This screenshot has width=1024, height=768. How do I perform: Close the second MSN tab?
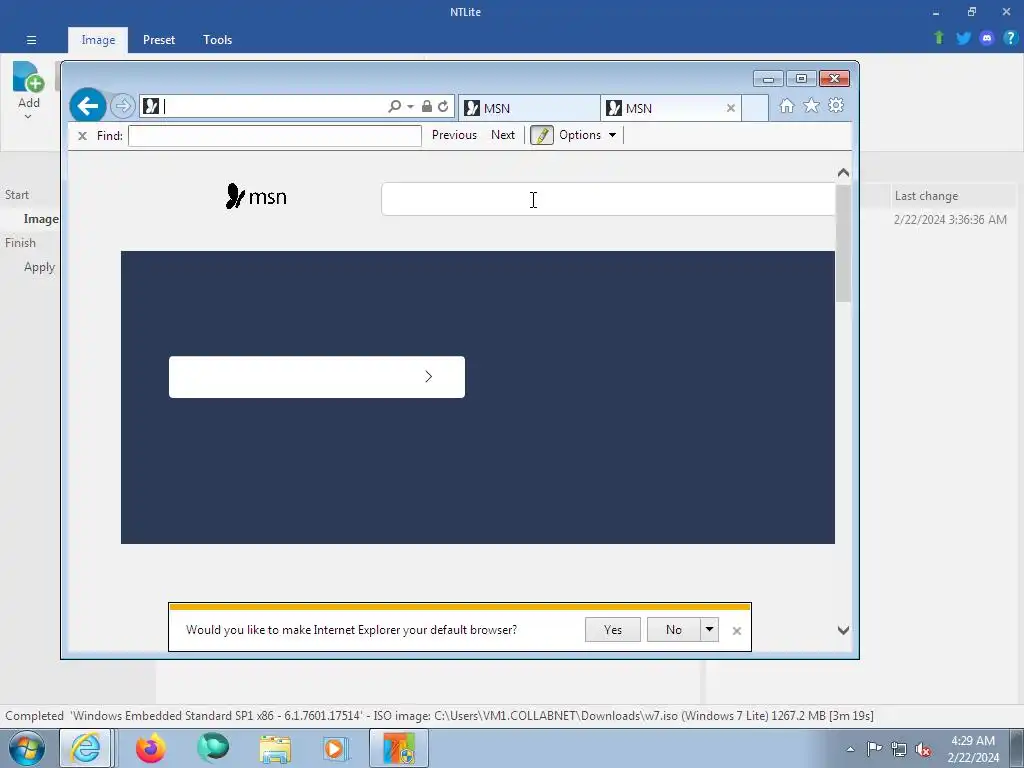tap(731, 108)
